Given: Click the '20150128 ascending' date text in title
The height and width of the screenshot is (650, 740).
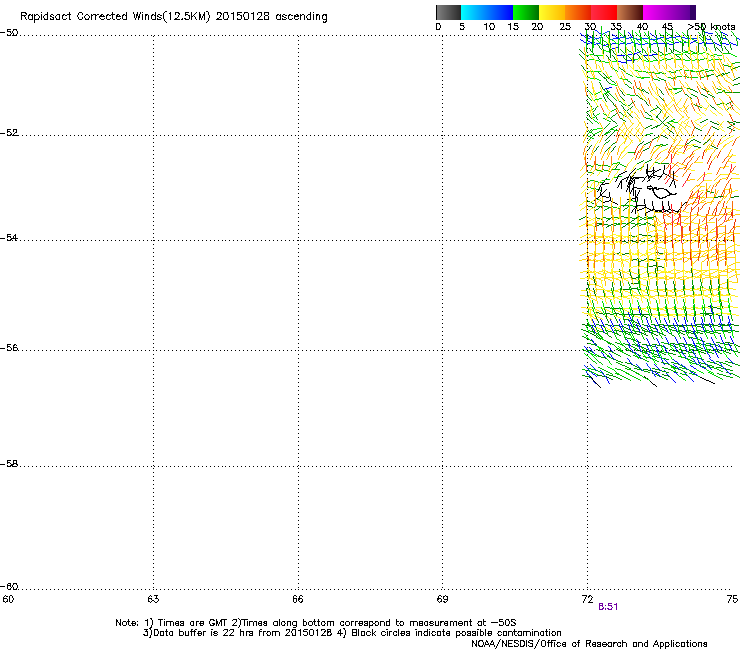Looking at the screenshot, I should click(271, 17).
